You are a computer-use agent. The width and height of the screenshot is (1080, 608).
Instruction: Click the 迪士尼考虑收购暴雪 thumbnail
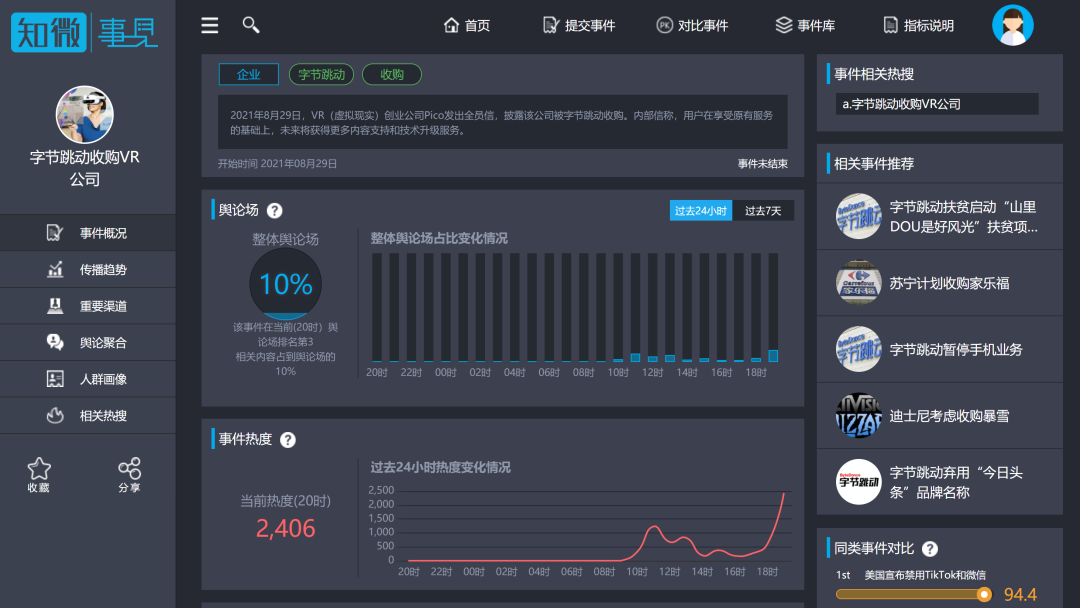click(858, 415)
